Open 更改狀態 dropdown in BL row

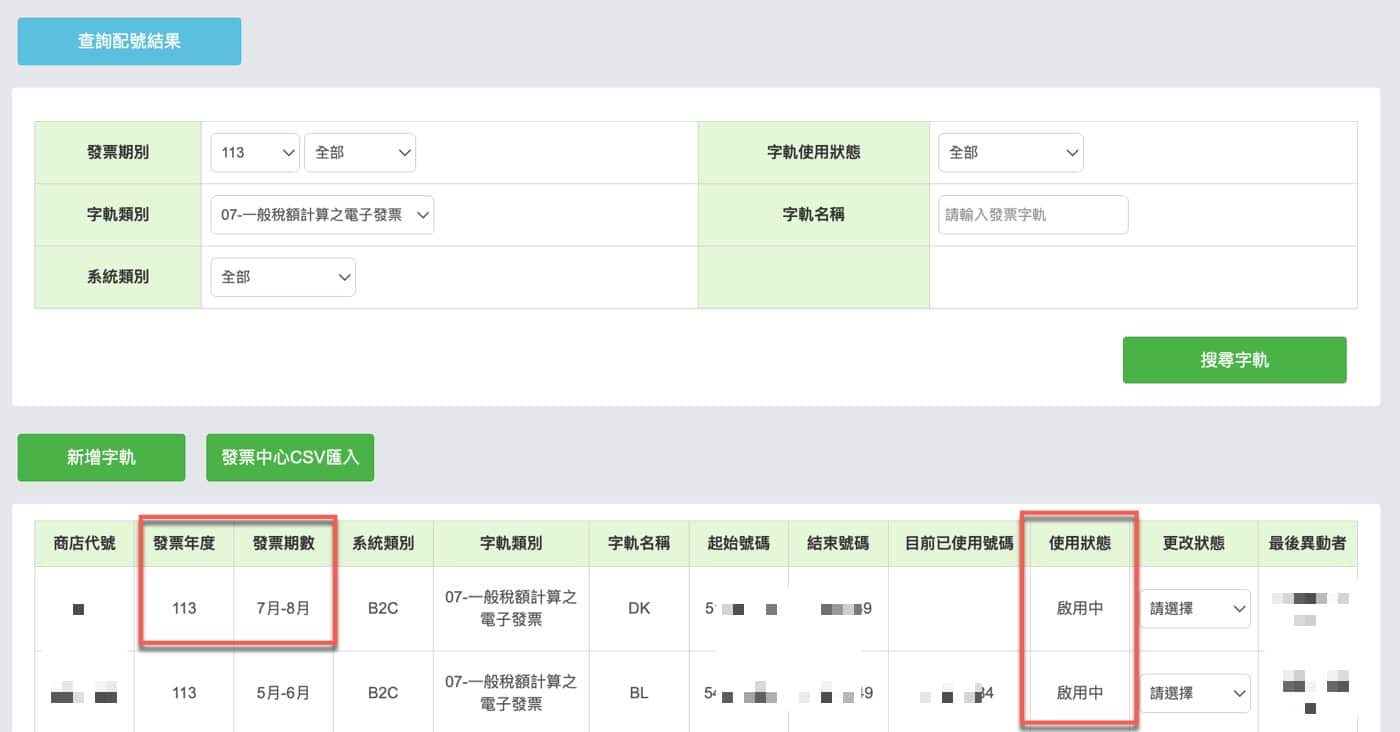coord(1195,692)
